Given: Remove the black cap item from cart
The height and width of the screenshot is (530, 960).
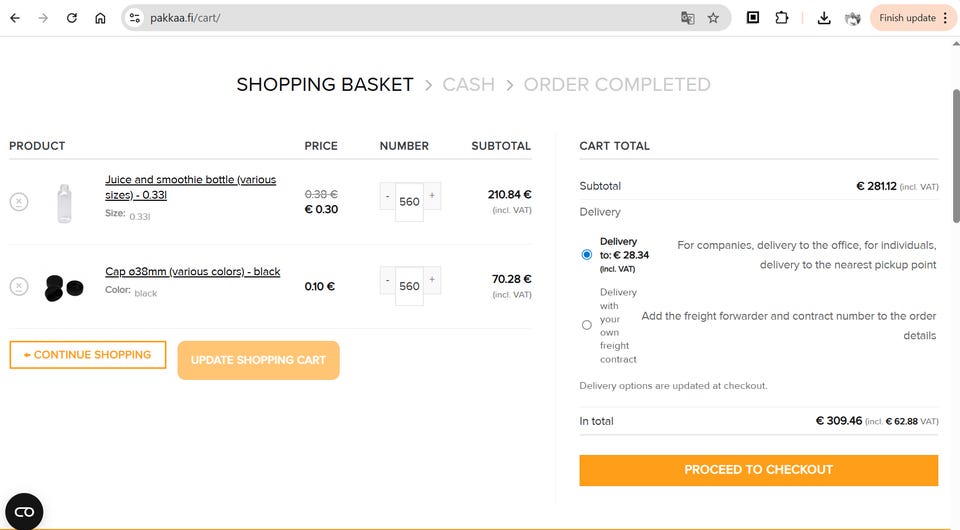Looking at the screenshot, I should pos(19,287).
